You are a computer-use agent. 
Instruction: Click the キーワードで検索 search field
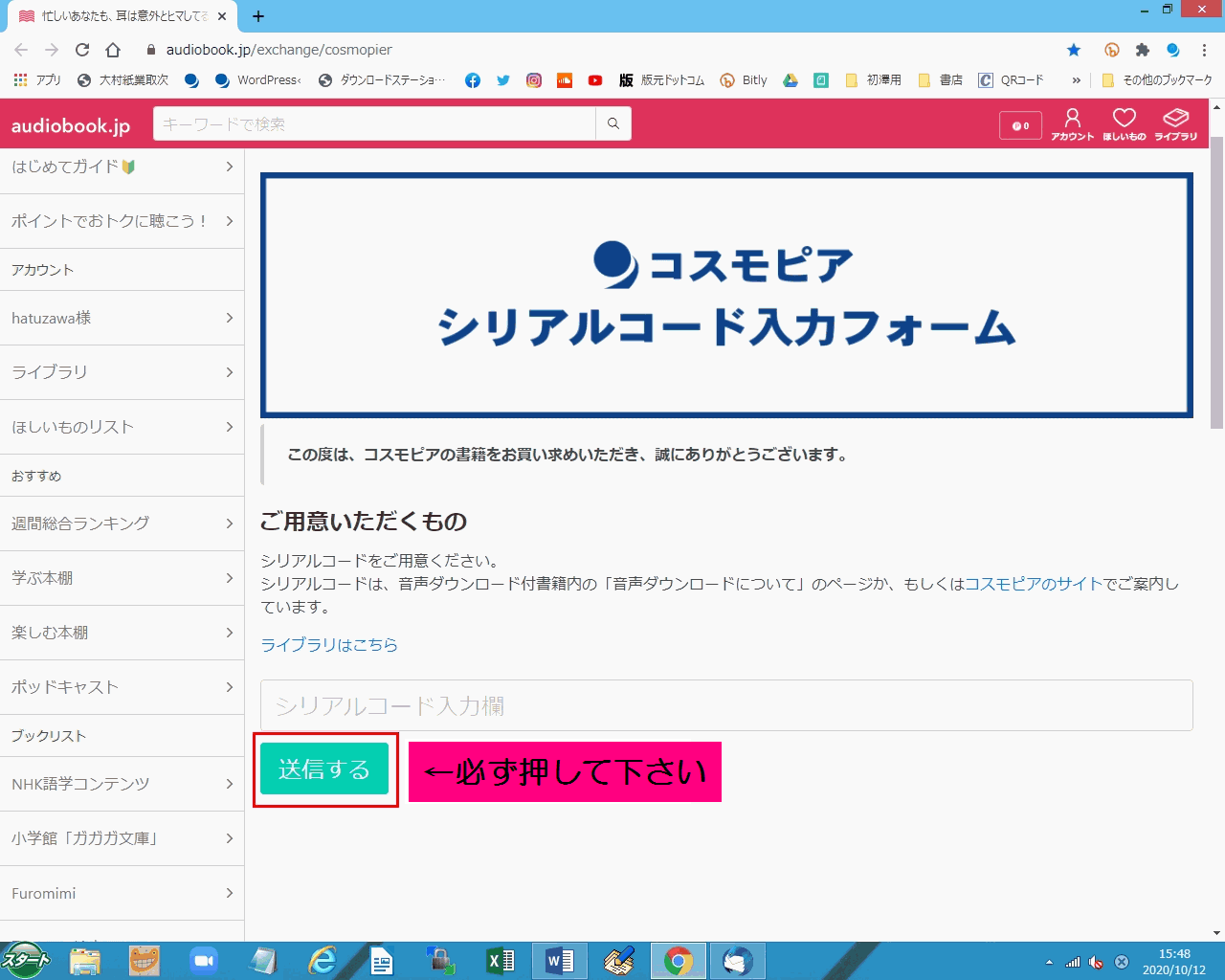tap(374, 123)
